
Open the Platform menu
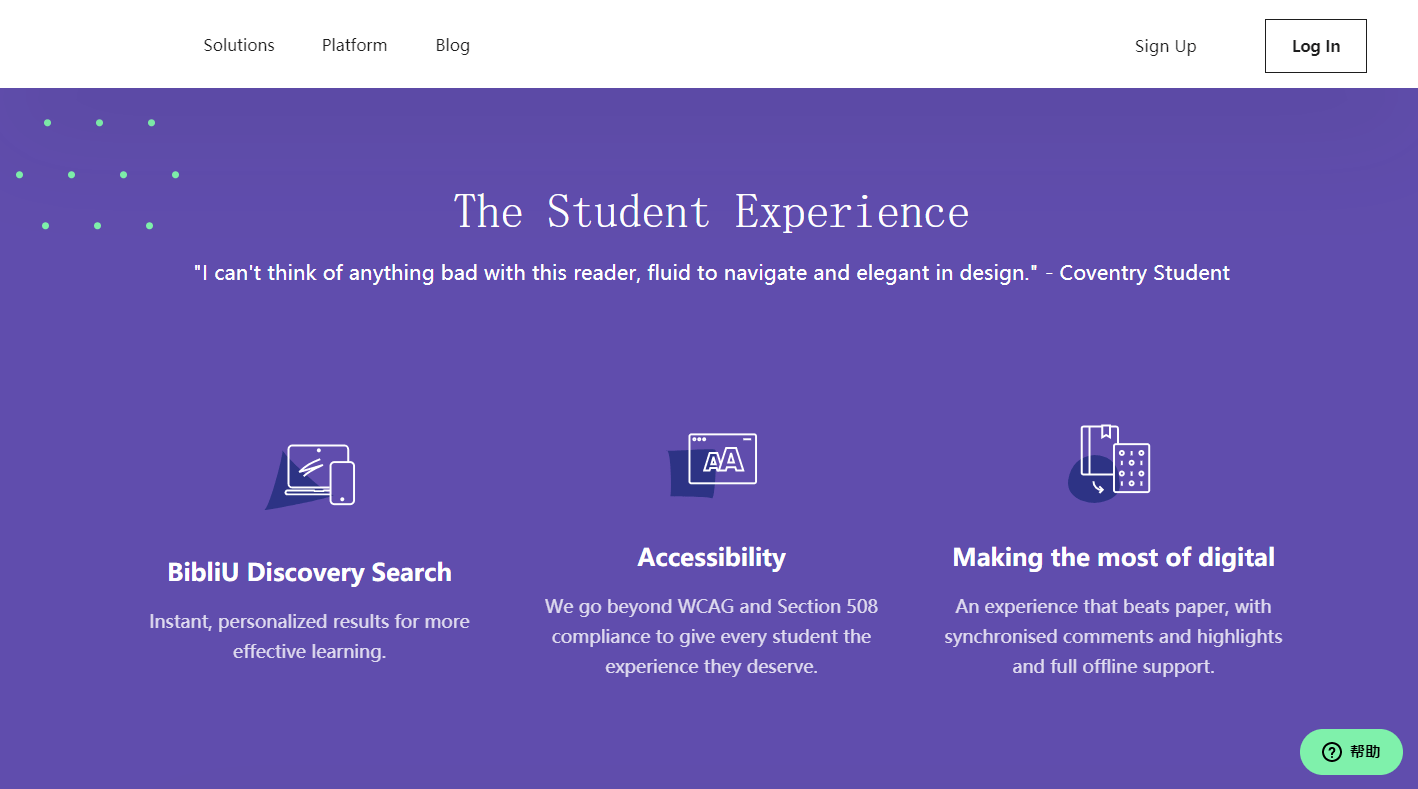tap(354, 45)
